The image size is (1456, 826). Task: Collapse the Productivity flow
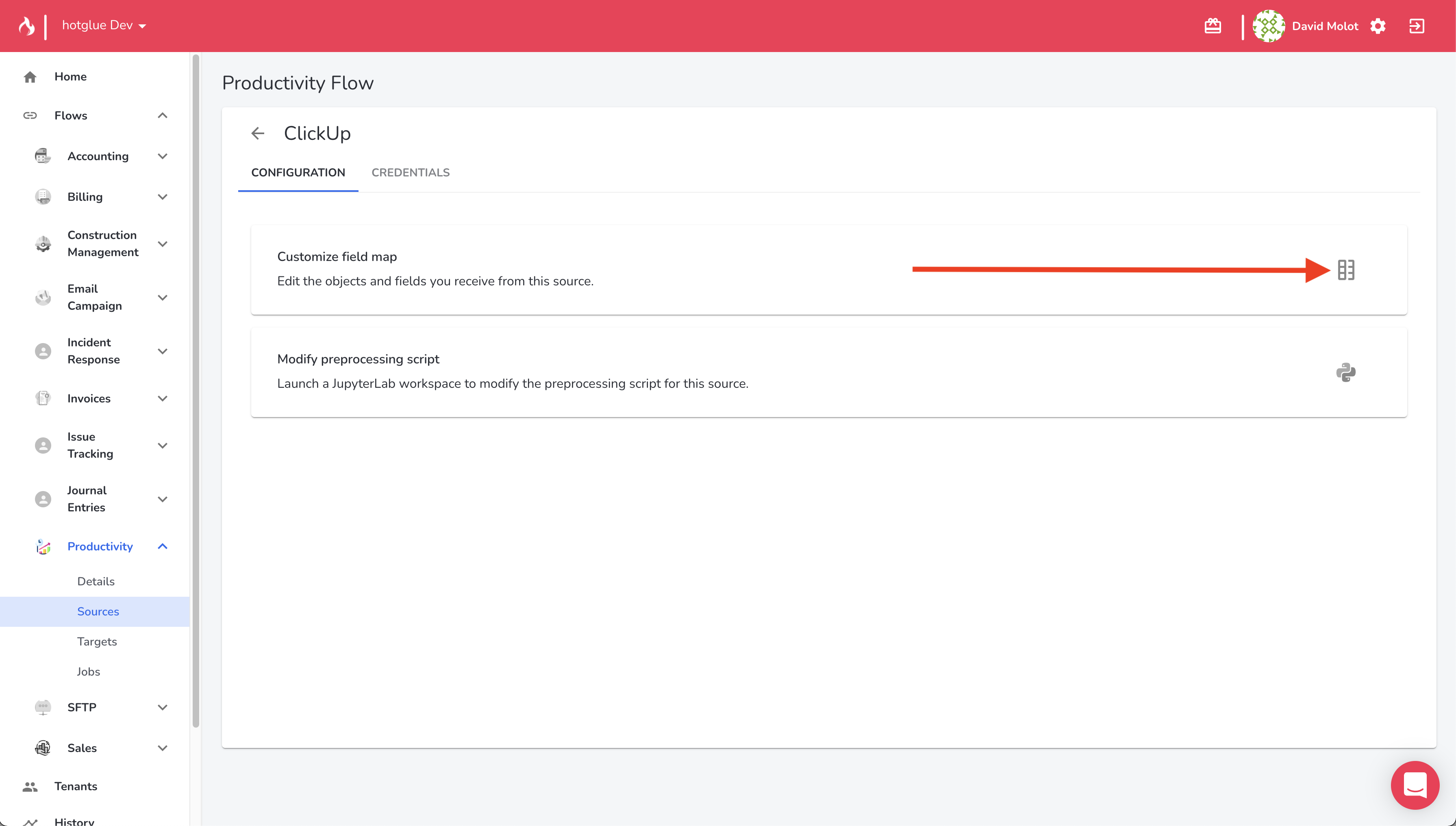click(x=162, y=546)
